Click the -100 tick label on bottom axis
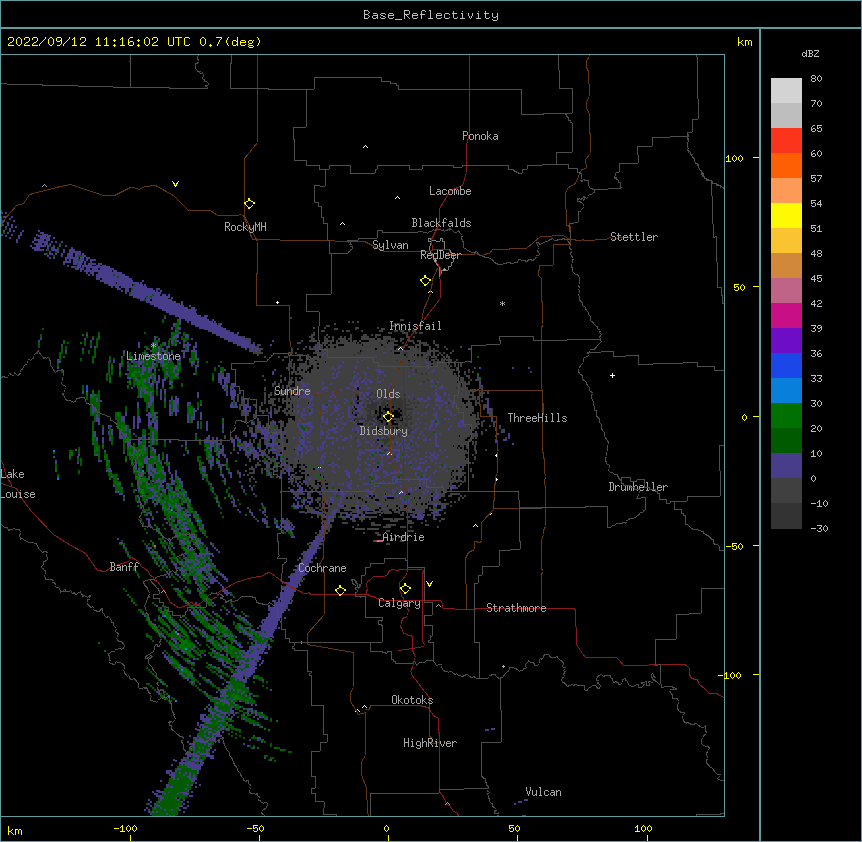Image resolution: width=862 pixels, height=842 pixels. click(125, 828)
